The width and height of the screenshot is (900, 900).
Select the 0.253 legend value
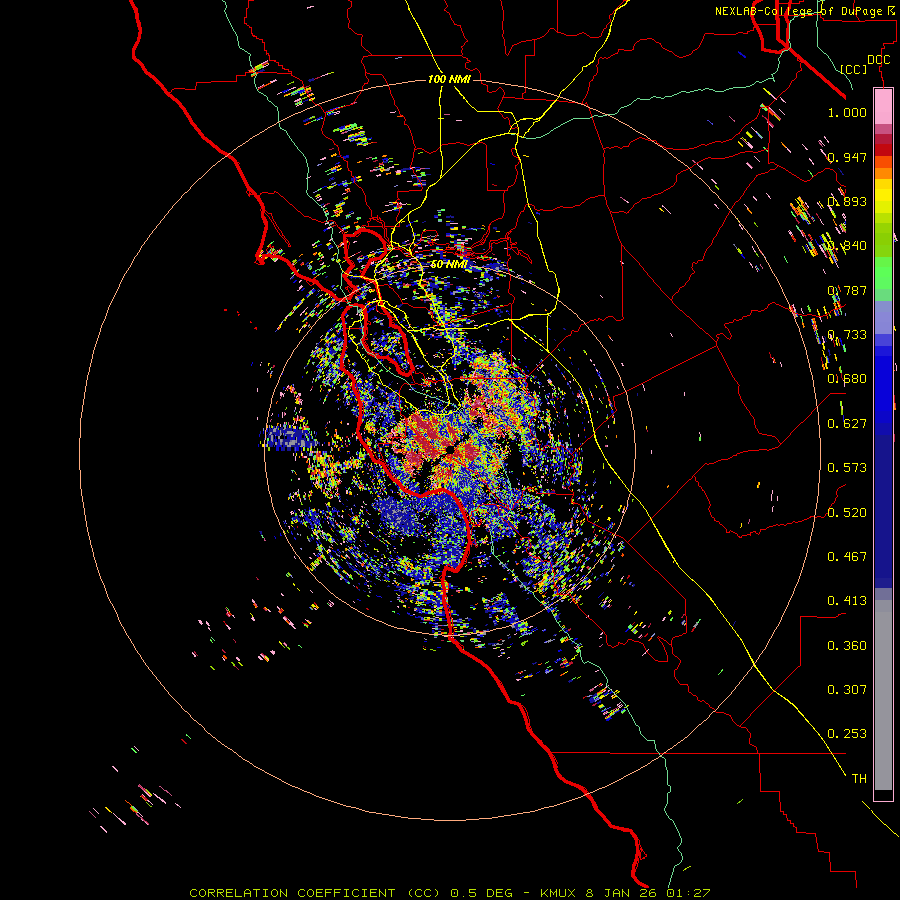click(x=847, y=734)
